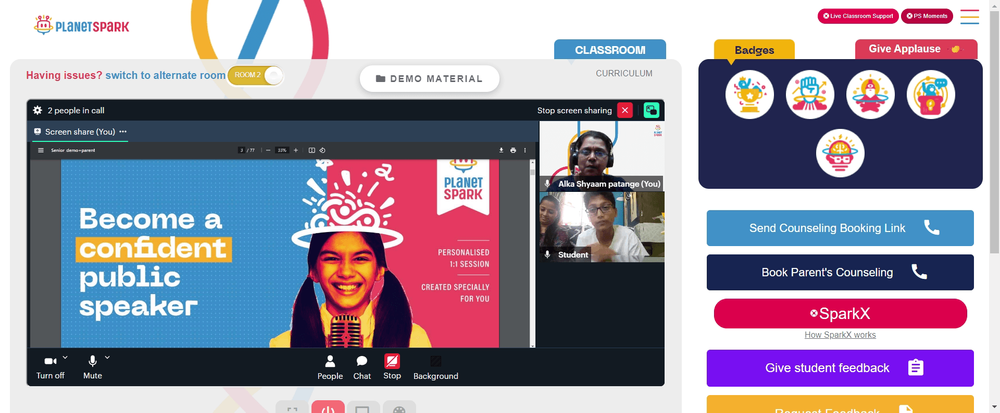Click the PDF viewer vertical scrollbar

(x=533, y=252)
